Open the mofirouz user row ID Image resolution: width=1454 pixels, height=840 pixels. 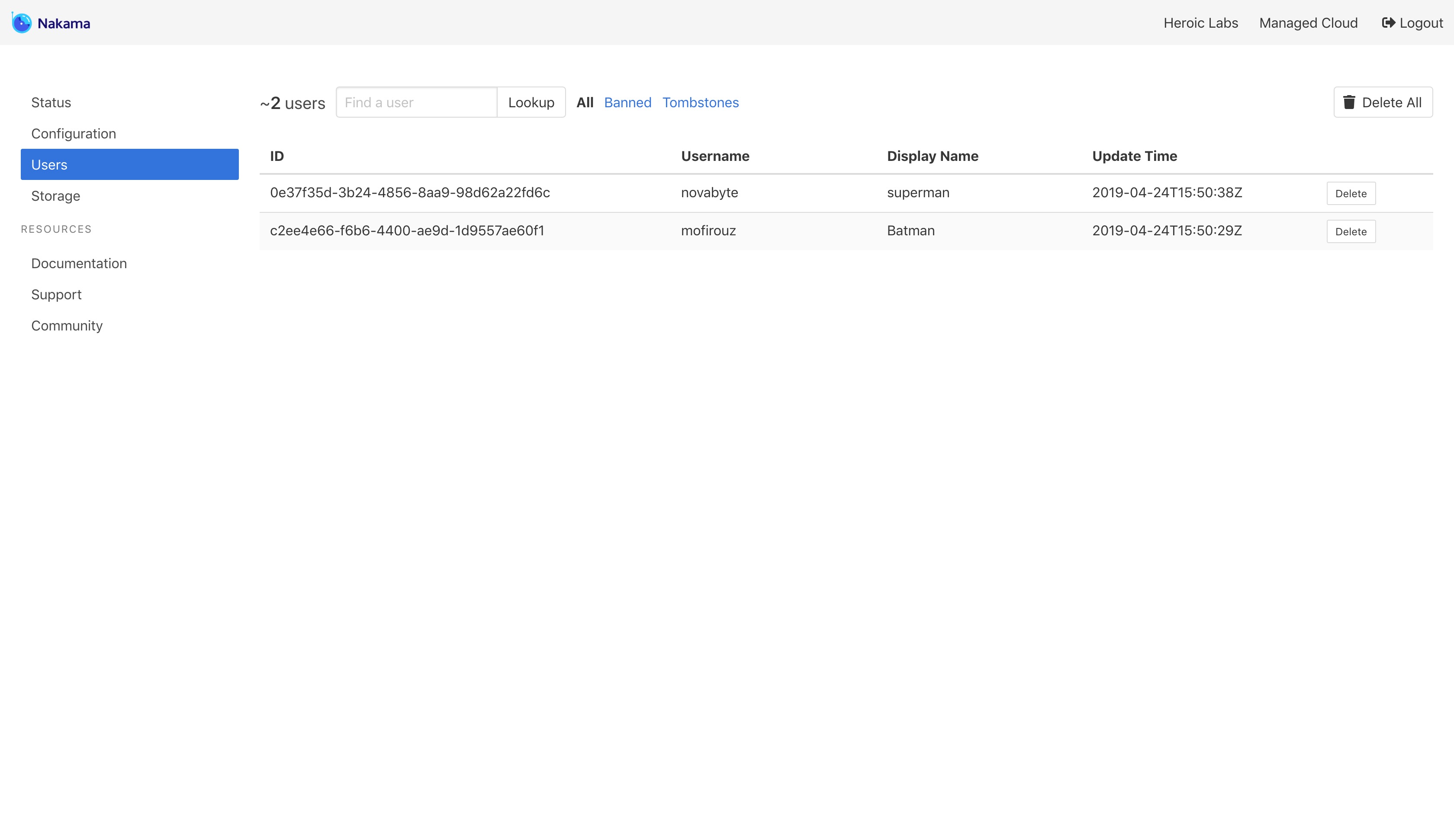click(407, 231)
